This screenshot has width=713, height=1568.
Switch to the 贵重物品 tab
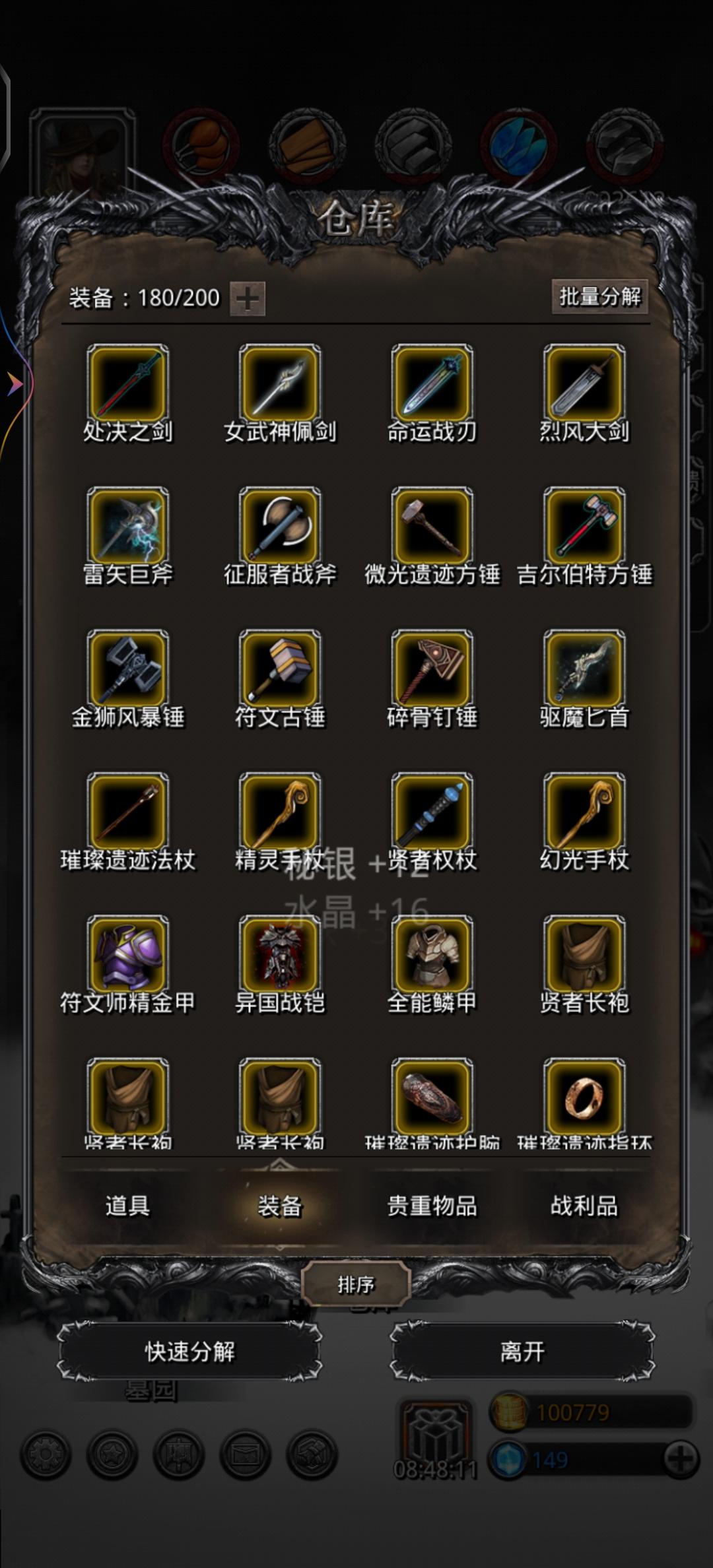[432, 1206]
